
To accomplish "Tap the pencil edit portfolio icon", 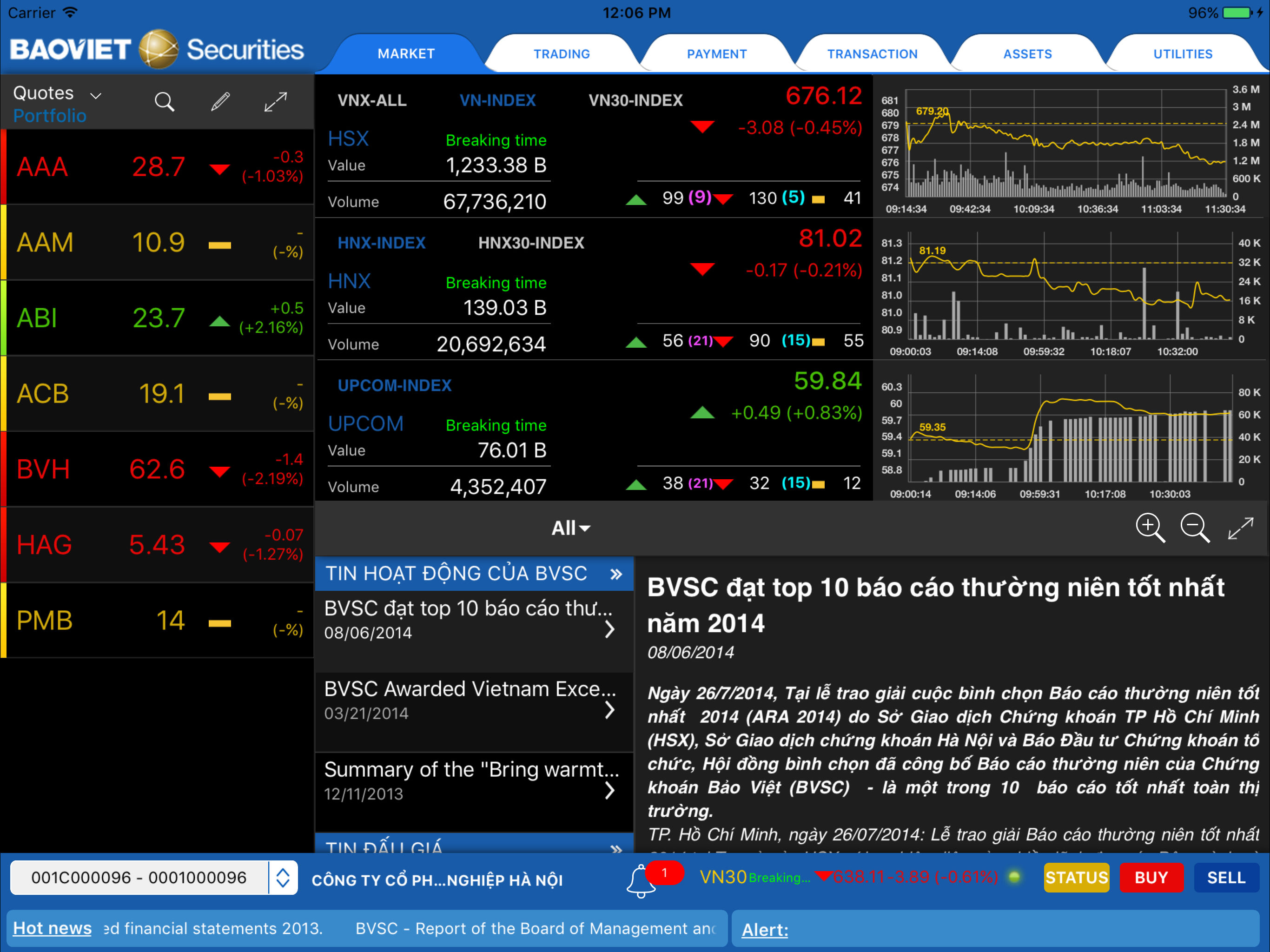I will (x=220, y=102).
